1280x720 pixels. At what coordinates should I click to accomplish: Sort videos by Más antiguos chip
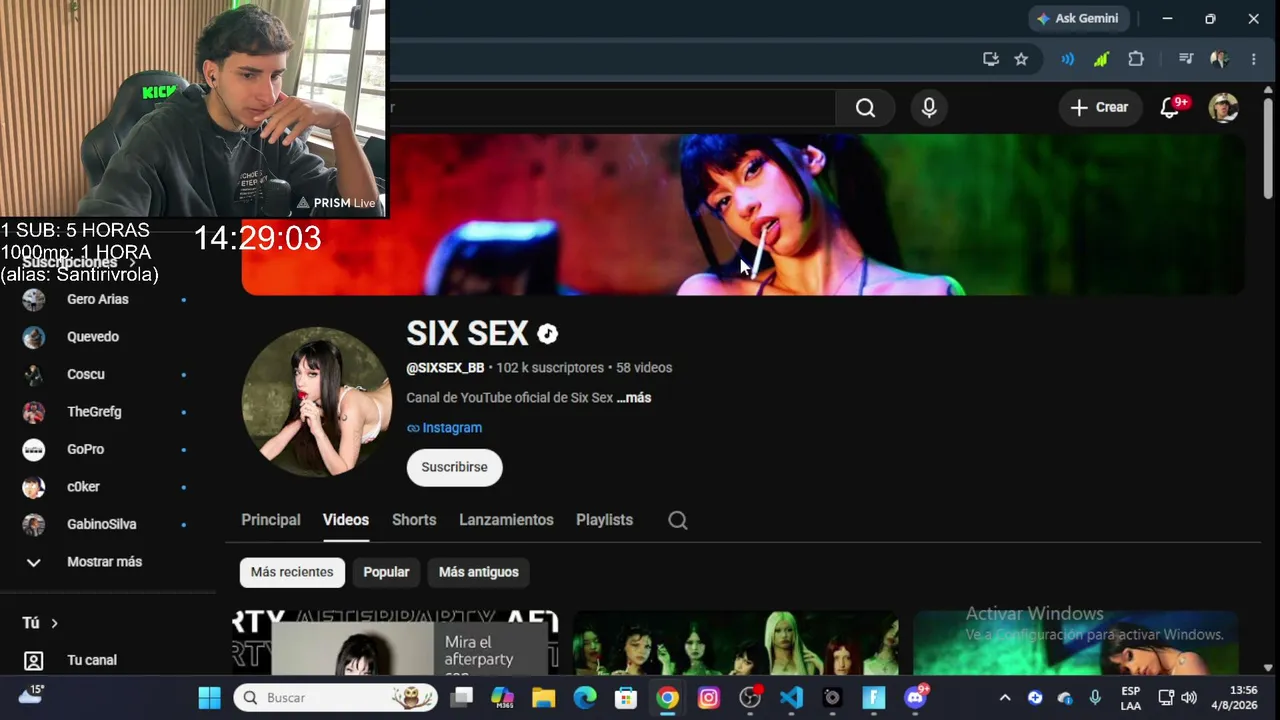[x=479, y=572]
